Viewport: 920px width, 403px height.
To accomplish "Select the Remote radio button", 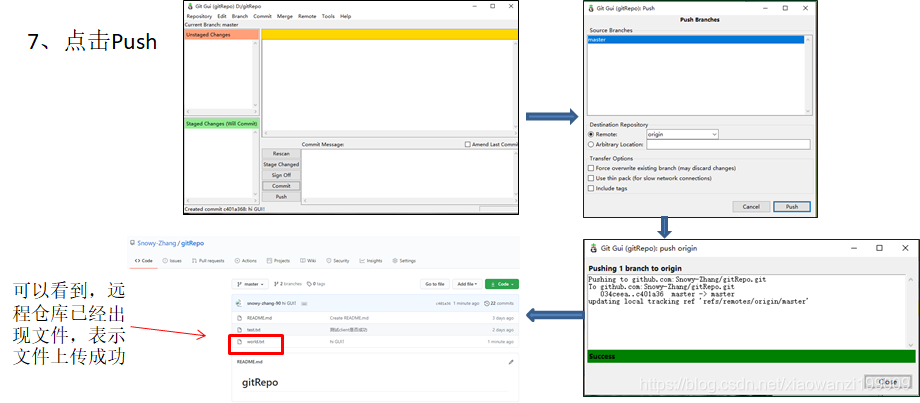I will click(x=591, y=134).
